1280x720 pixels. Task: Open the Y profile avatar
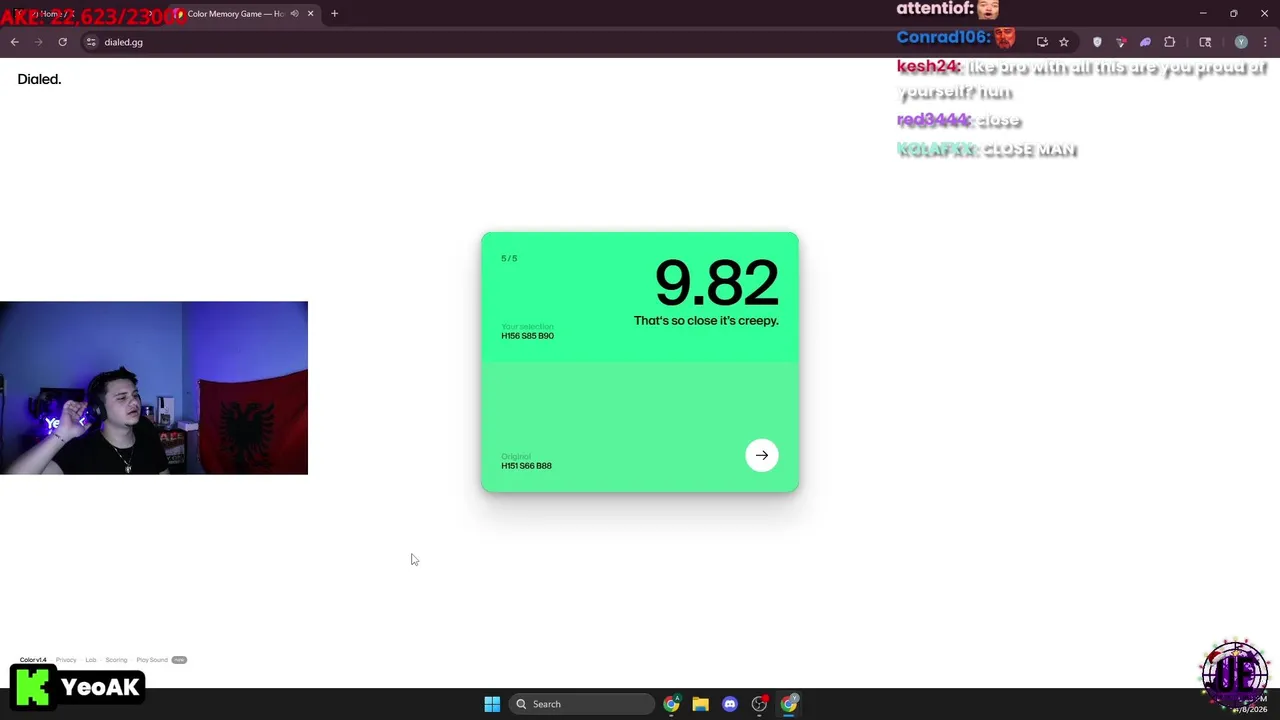tap(1241, 42)
